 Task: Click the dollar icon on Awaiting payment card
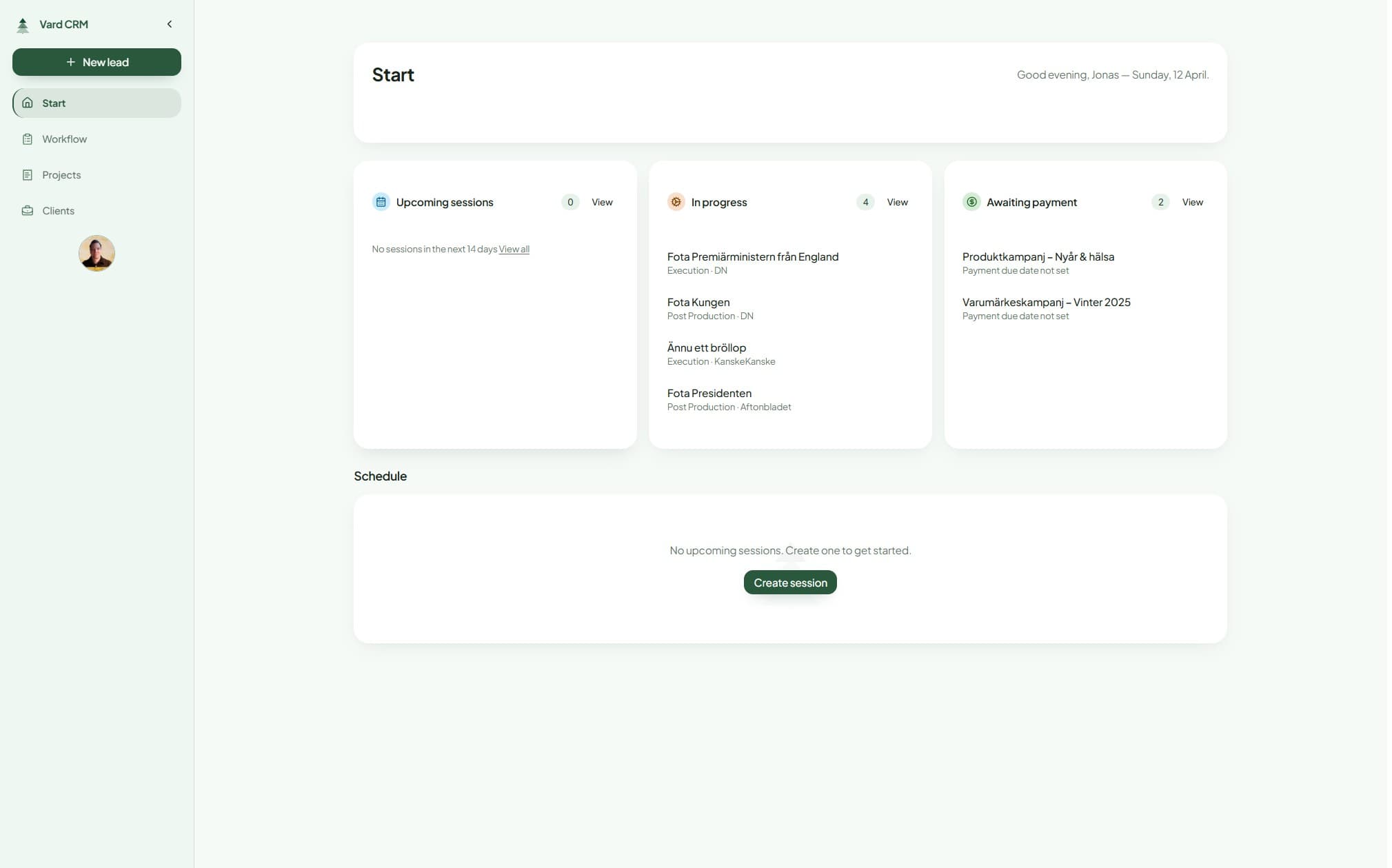coord(971,201)
